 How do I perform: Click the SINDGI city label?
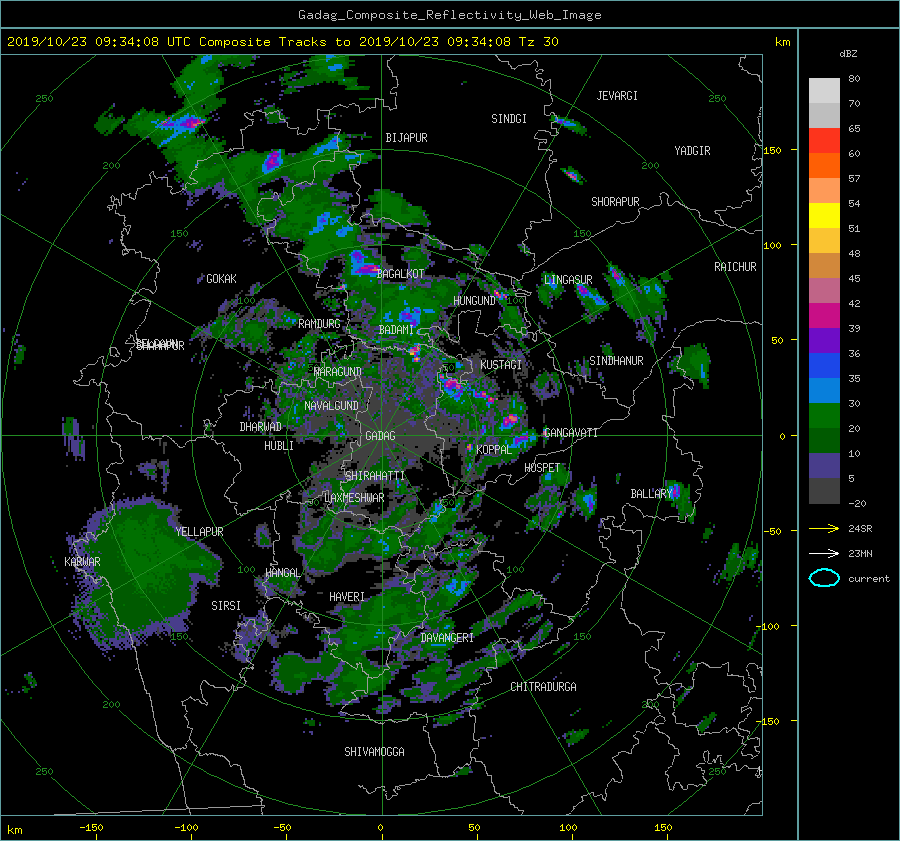(x=509, y=119)
